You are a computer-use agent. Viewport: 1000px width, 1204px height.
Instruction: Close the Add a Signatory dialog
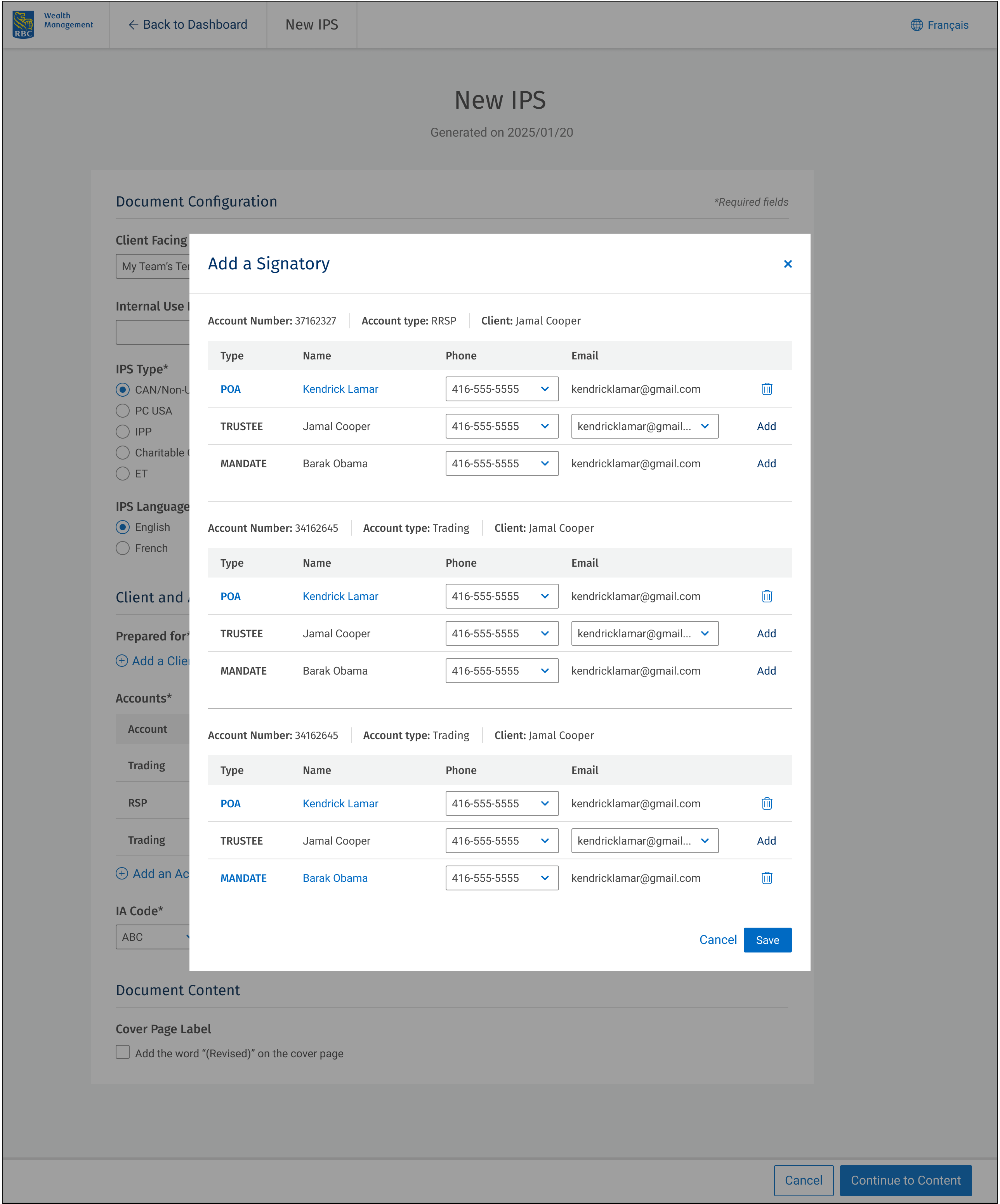click(787, 264)
